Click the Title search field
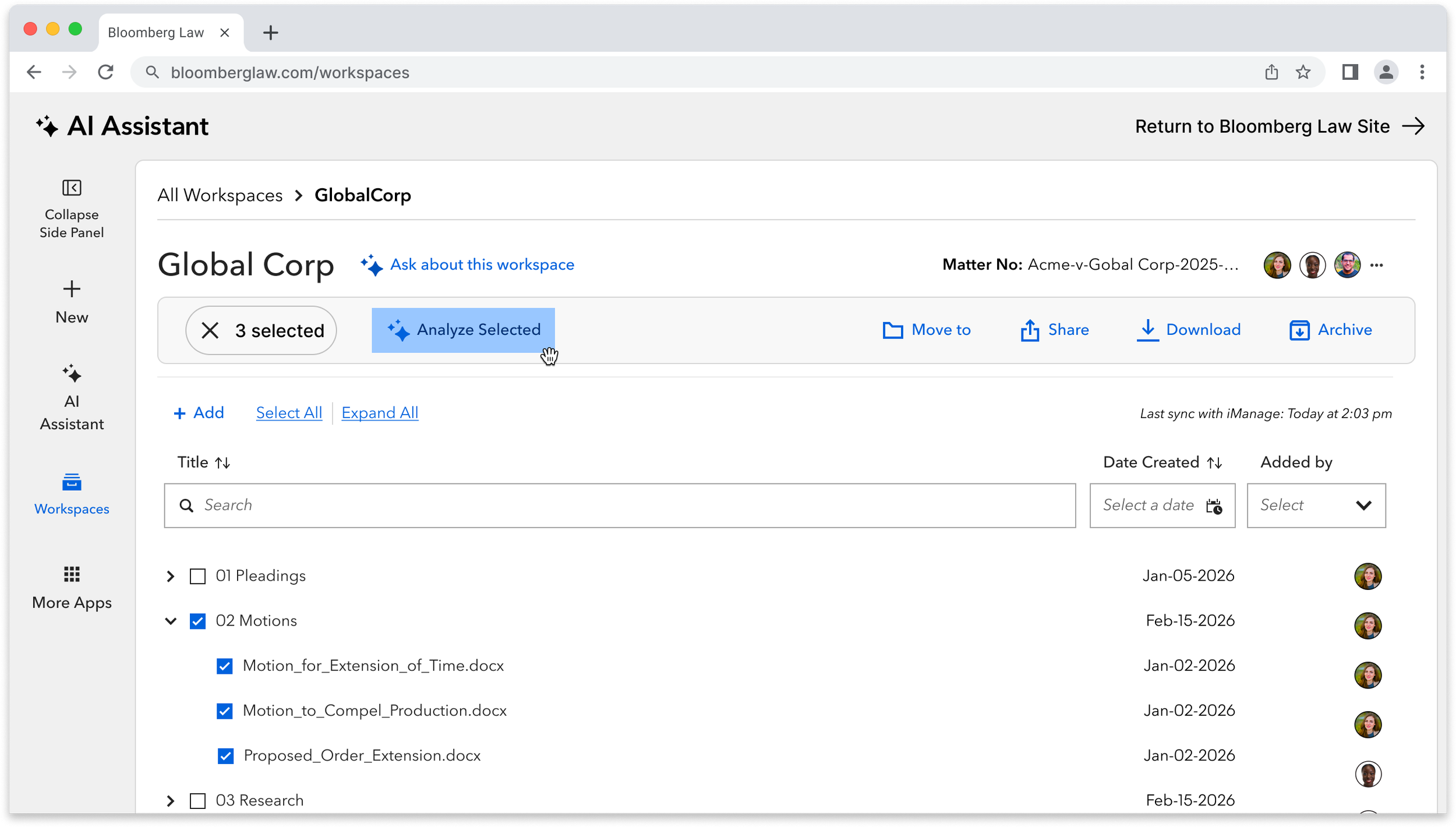This screenshot has width=1456, height=827. click(466, 505)
